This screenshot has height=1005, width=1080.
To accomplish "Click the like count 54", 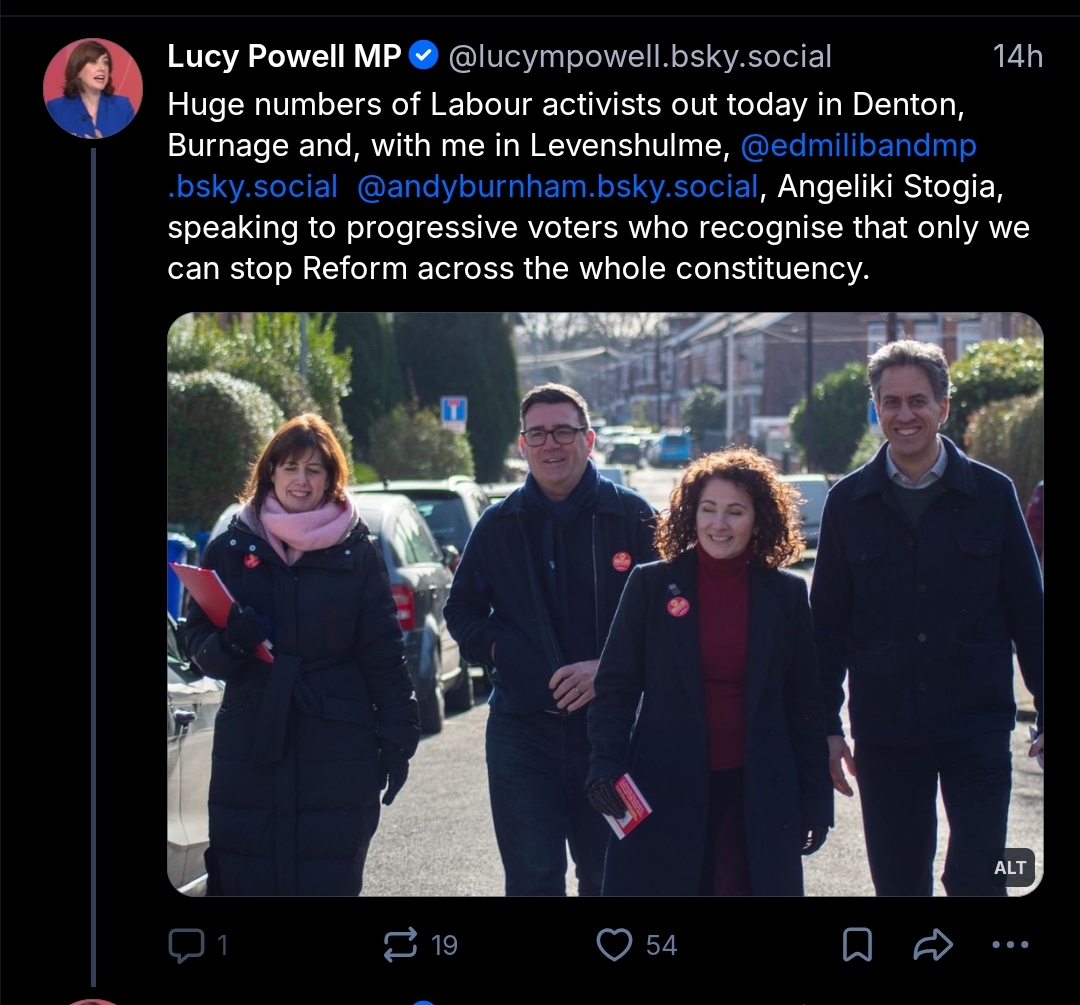I will click(661, 945).
